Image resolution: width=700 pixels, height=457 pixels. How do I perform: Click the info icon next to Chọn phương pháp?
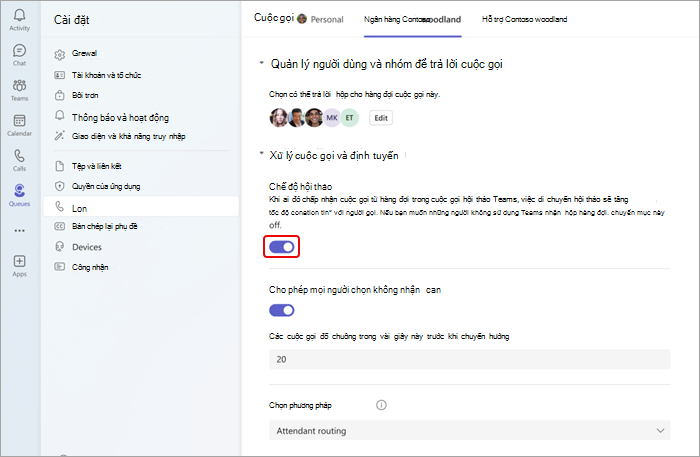381,405
